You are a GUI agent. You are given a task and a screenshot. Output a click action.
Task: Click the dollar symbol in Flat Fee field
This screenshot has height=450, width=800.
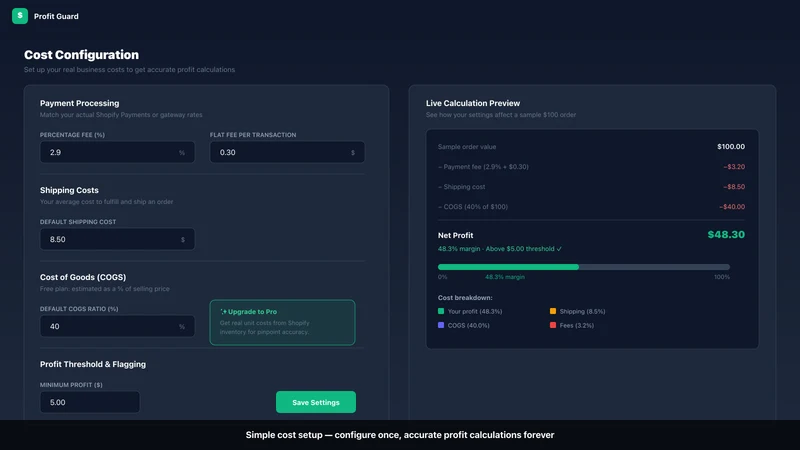[x=353, y=153]
